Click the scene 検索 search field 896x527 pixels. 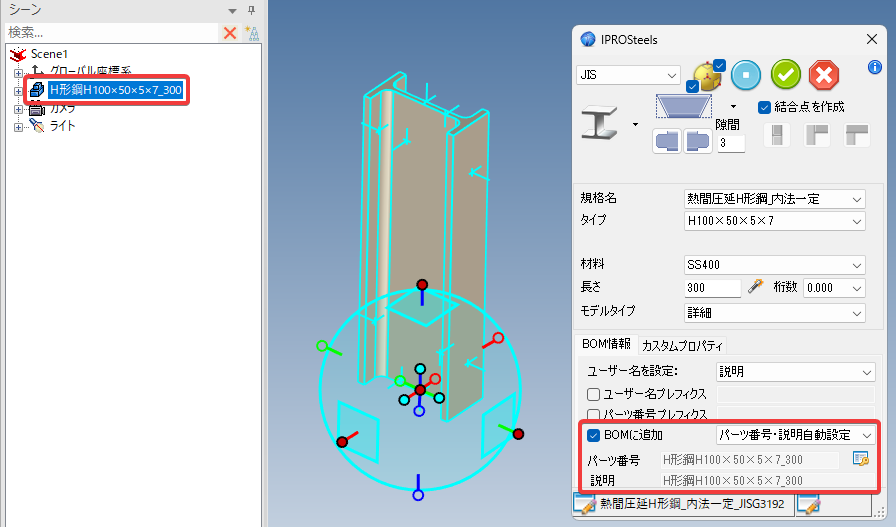tap(112, 33)
